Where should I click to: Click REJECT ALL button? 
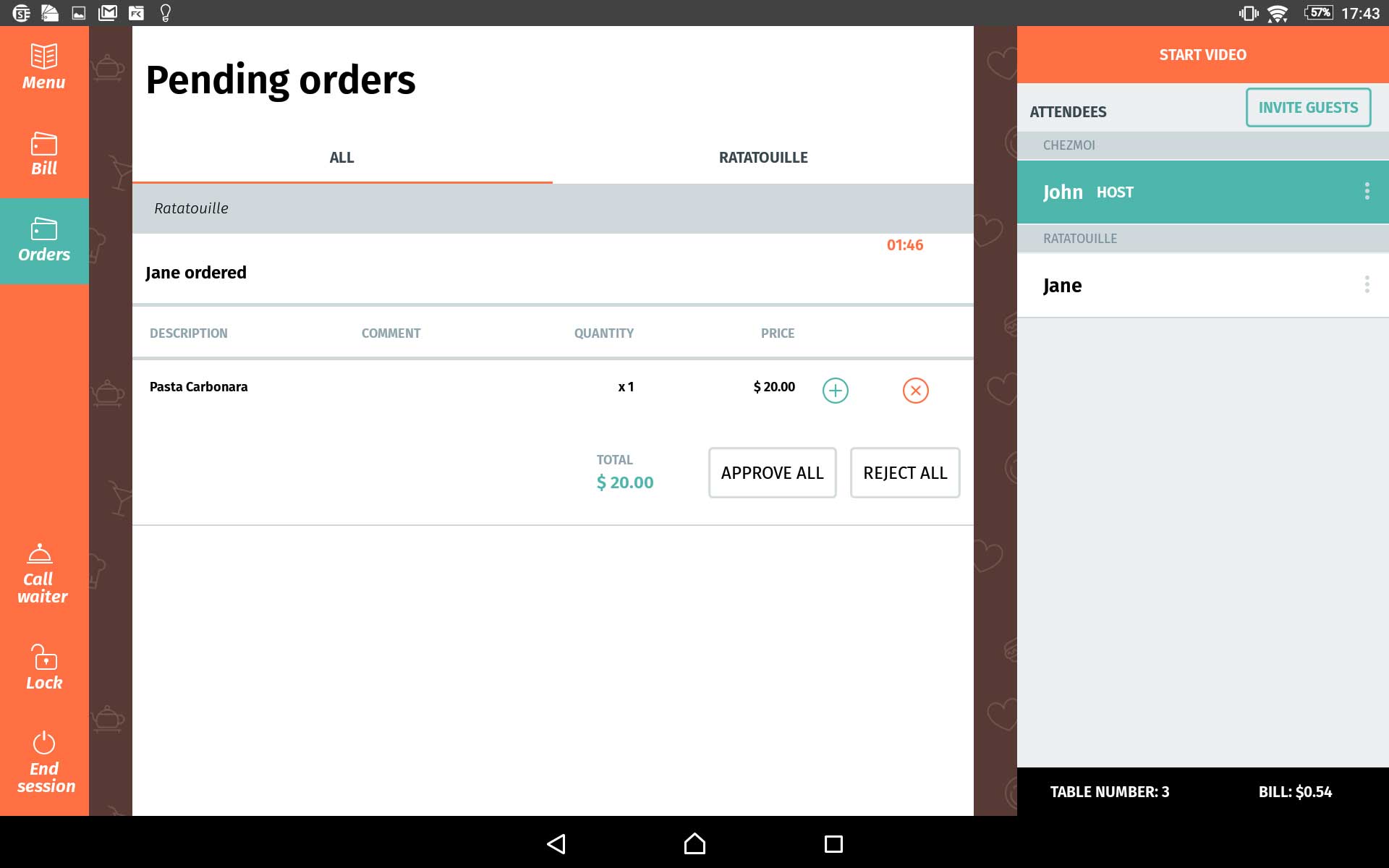click(904, 472)
